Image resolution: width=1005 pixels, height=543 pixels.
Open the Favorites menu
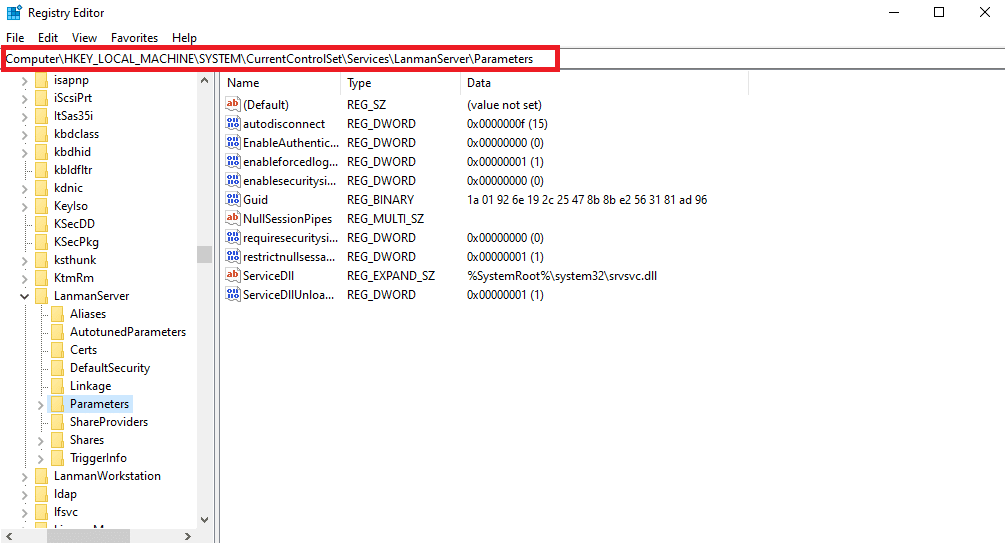click(134, 38)
